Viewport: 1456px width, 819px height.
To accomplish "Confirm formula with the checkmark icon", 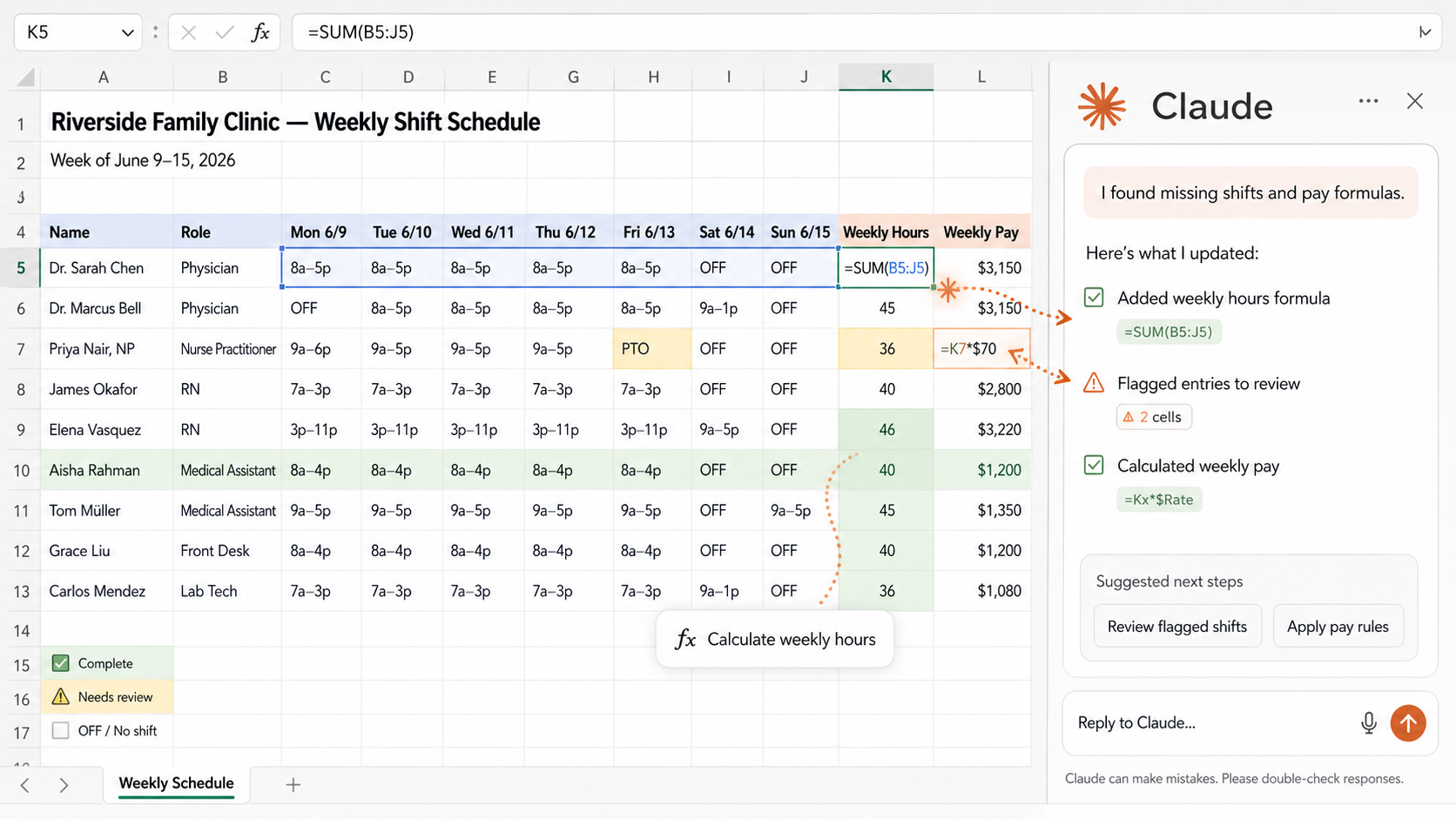I will tap(225, 33).
